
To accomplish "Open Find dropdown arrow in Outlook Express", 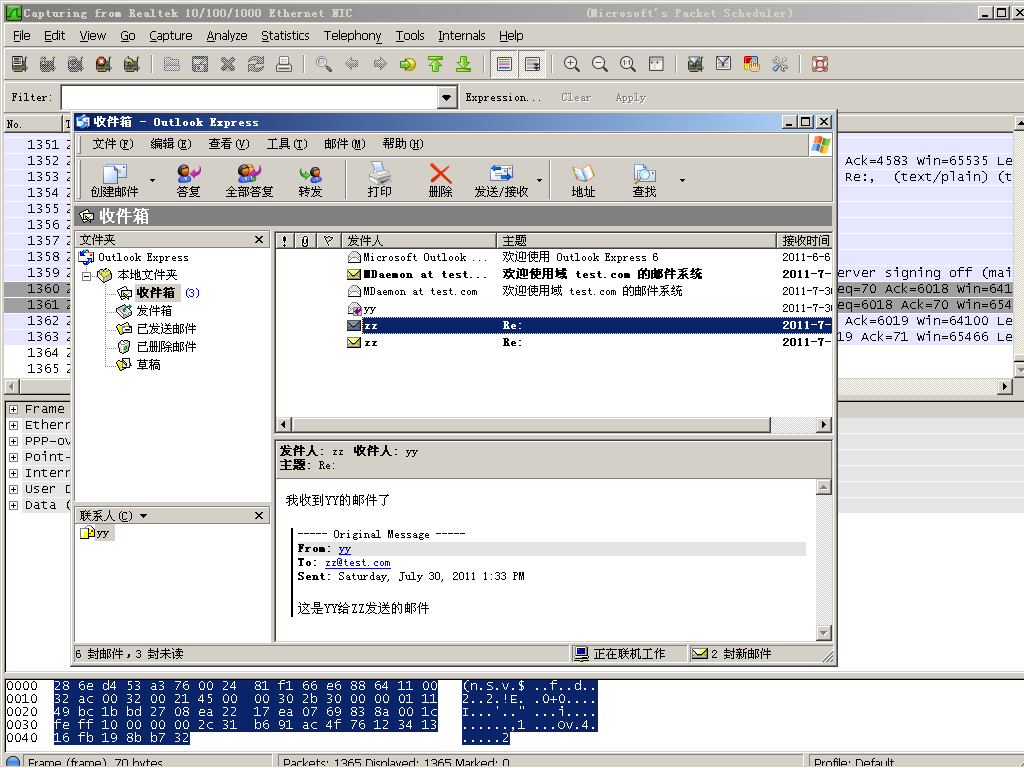I will pos(682,180).
